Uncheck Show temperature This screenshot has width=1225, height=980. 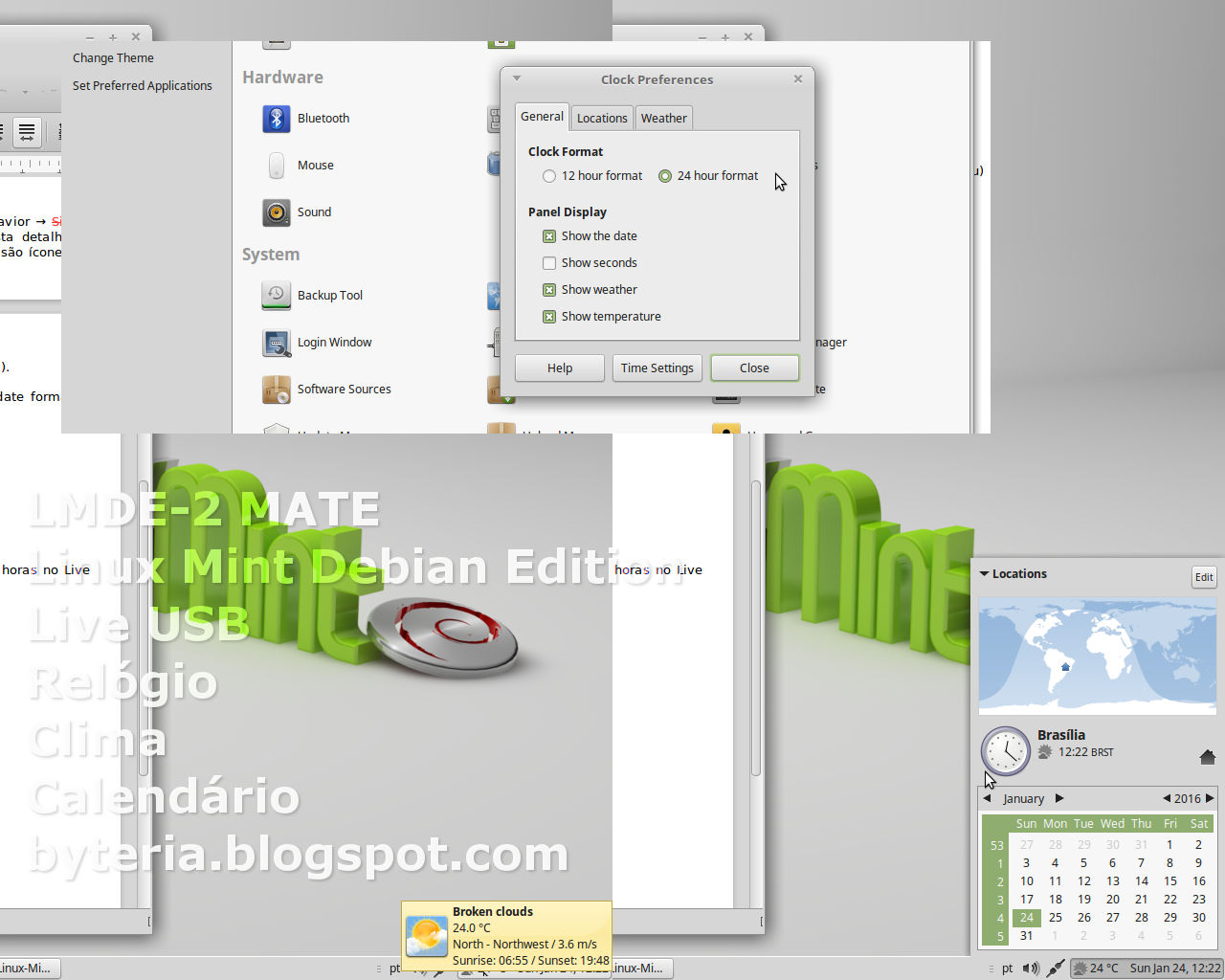coord(549,316)
